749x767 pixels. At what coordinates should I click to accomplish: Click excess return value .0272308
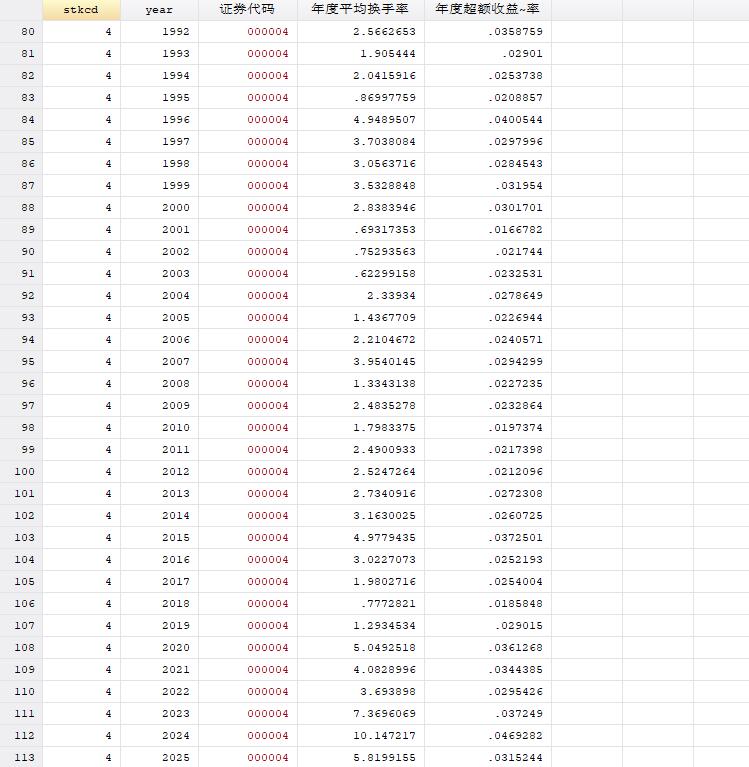pos(488,494)
